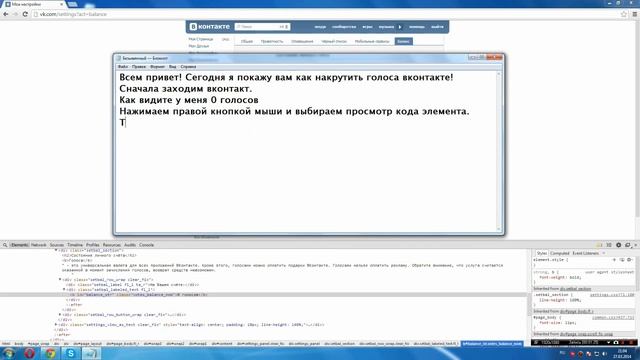Viewport: 640px width, 360px height.
Task: Open the Справка menu in Notepad
Action: [188, 67]
